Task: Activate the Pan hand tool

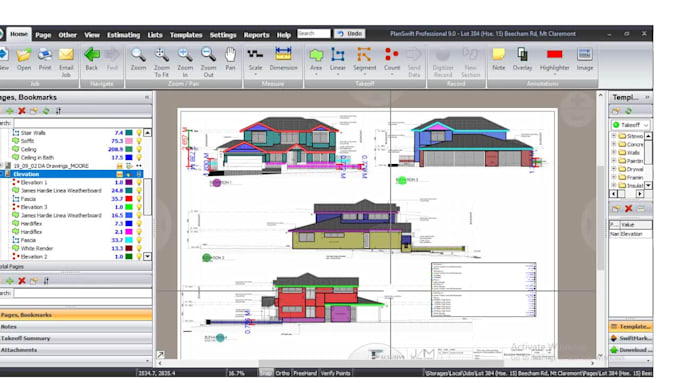Action: [230, 59]
